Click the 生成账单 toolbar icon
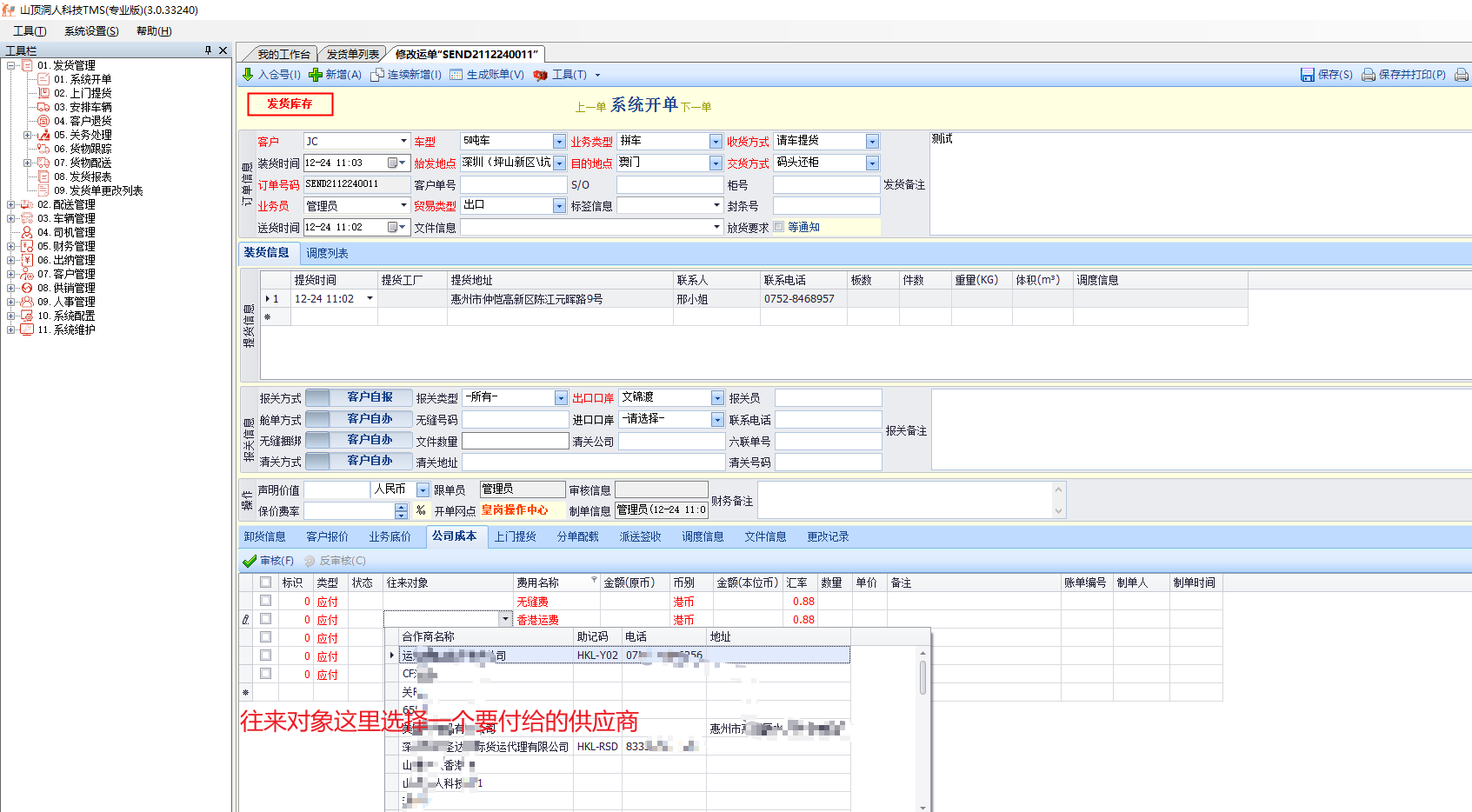This screenshot has width=1472, height=812. point(456,75)
